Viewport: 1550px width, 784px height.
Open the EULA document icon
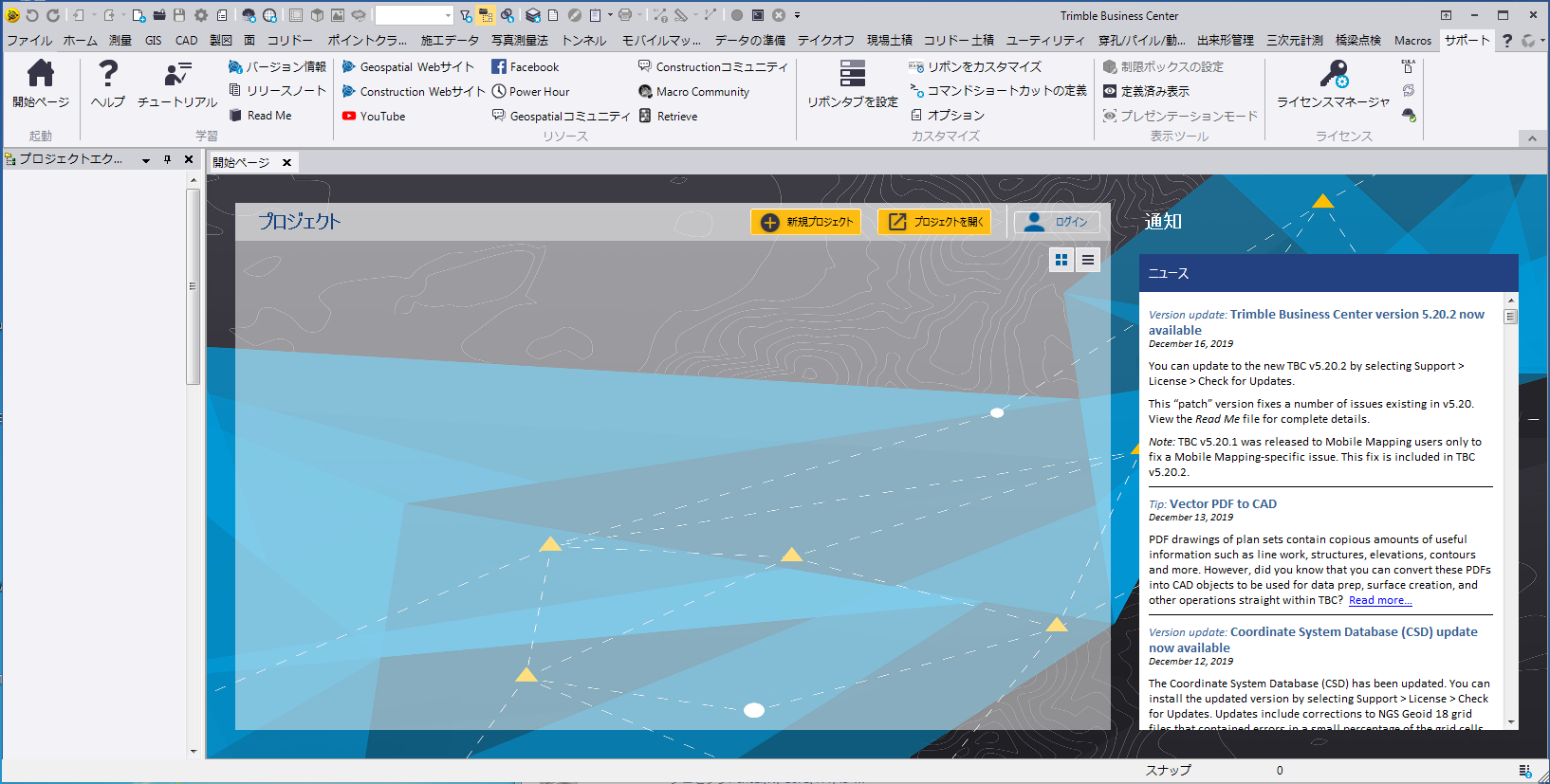(1409, 66)
